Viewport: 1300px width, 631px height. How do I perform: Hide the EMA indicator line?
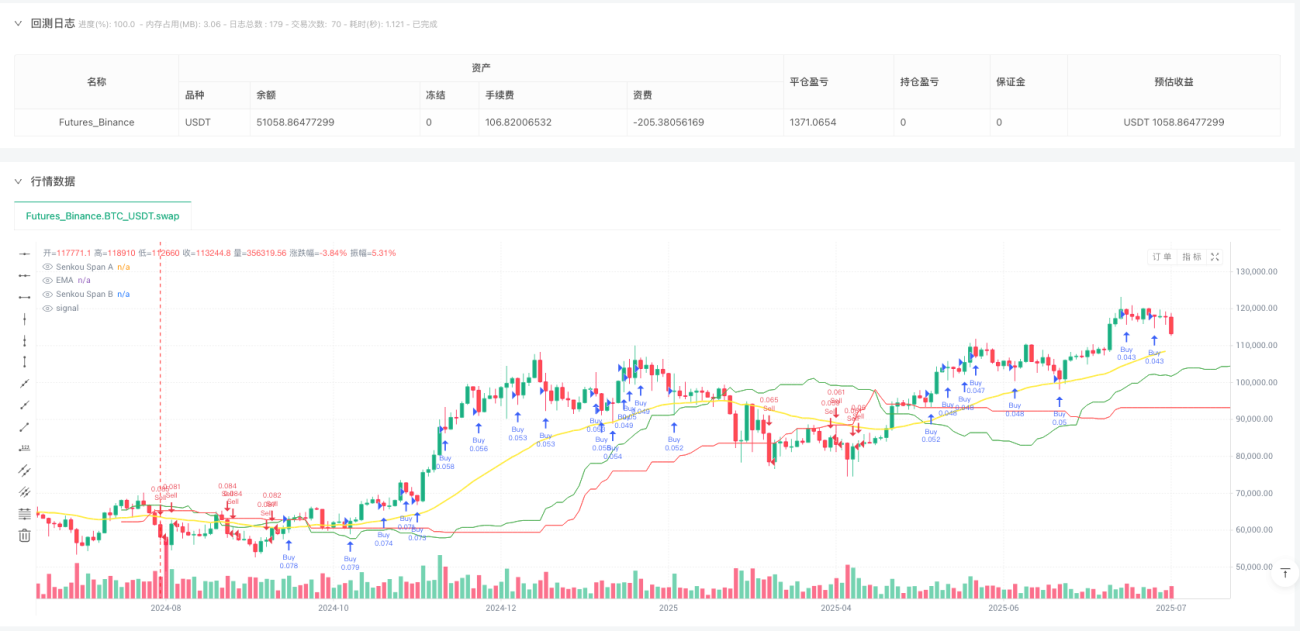[48, 280]
